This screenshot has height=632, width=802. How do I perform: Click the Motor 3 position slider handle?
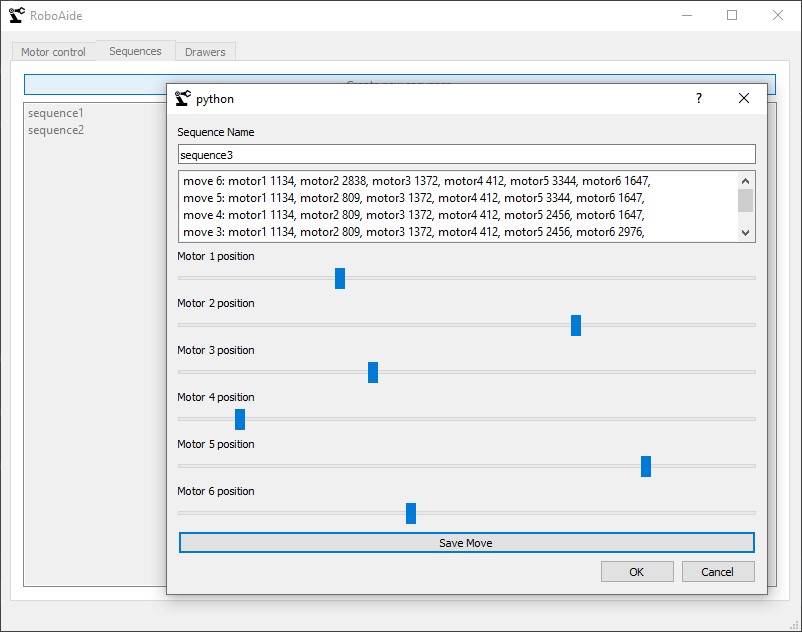(373, 372)
